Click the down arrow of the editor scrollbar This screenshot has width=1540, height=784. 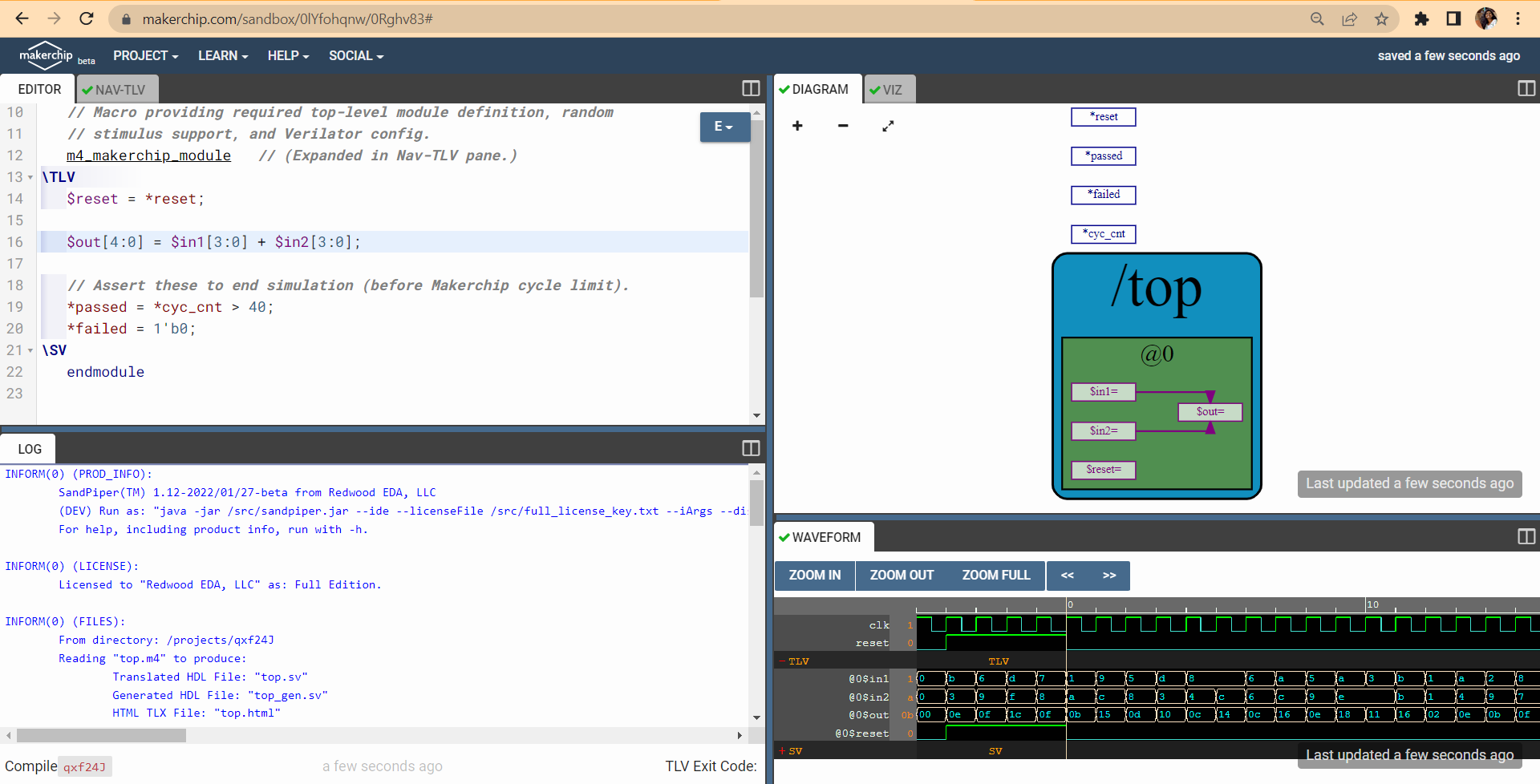pyautogui.click(x=756, y=416)
